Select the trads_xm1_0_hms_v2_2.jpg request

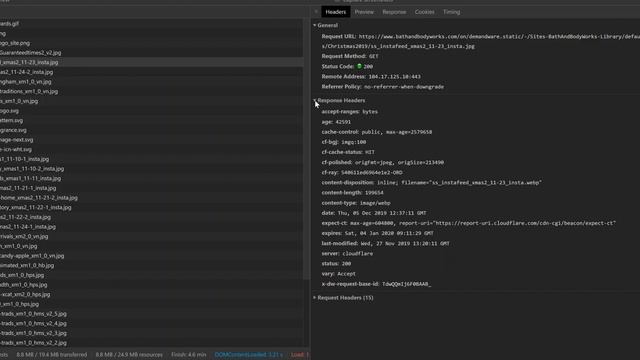(151, 343)
